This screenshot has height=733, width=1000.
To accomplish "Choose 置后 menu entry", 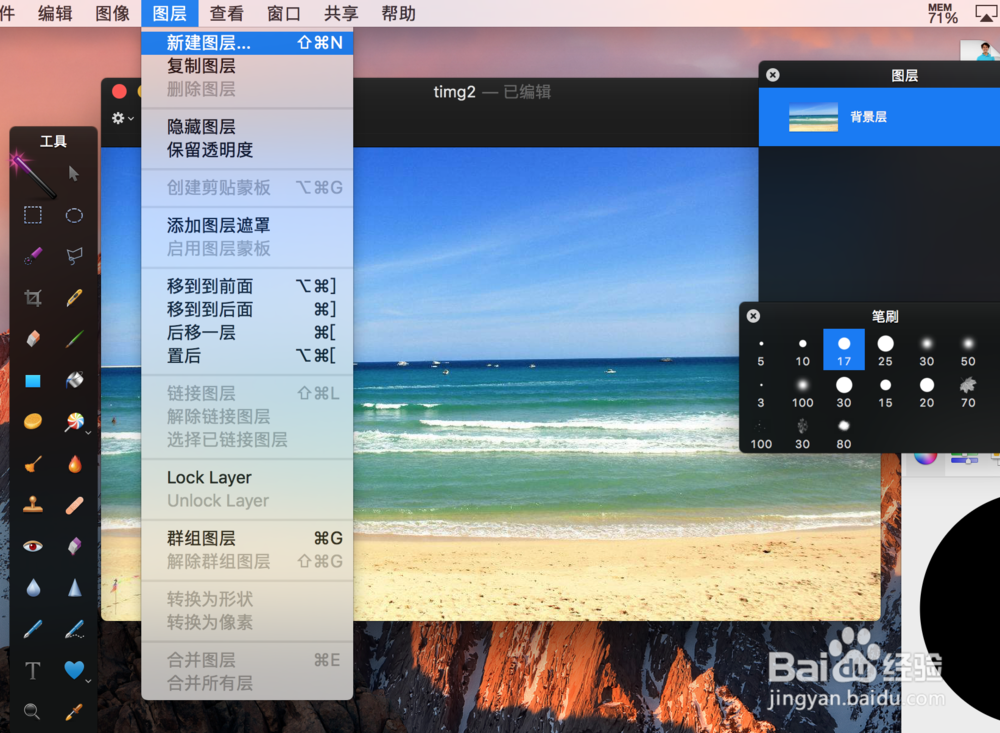I will point(247,356).
